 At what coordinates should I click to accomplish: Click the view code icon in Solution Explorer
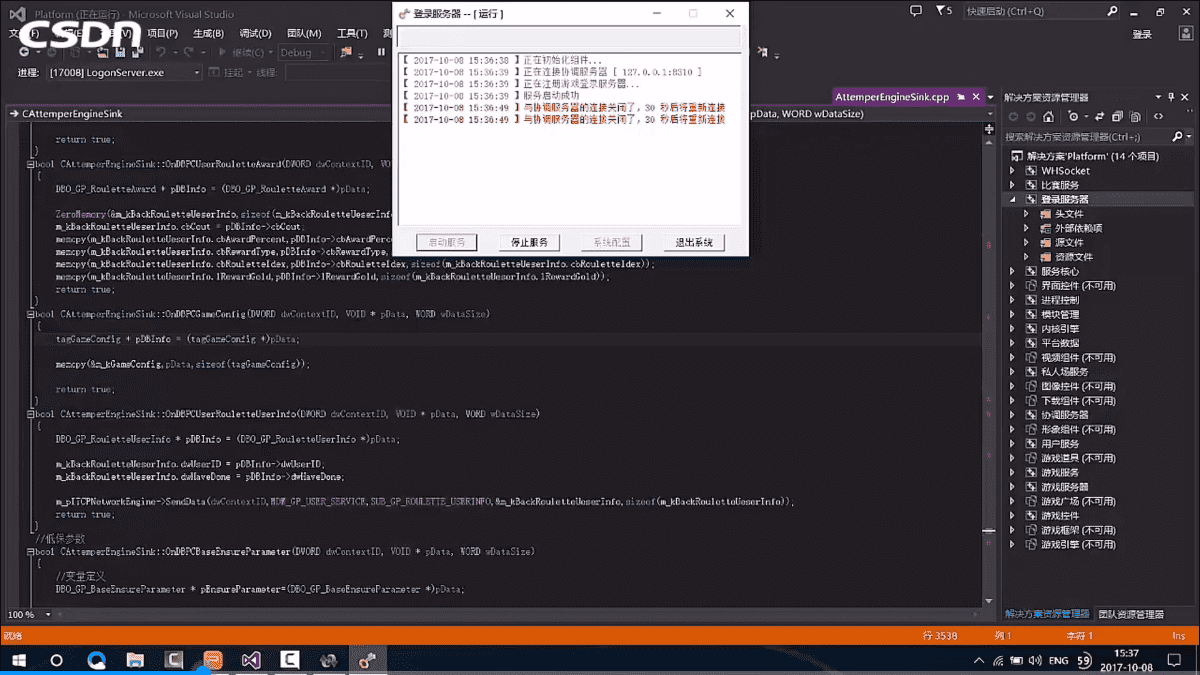coord(1158,116)
